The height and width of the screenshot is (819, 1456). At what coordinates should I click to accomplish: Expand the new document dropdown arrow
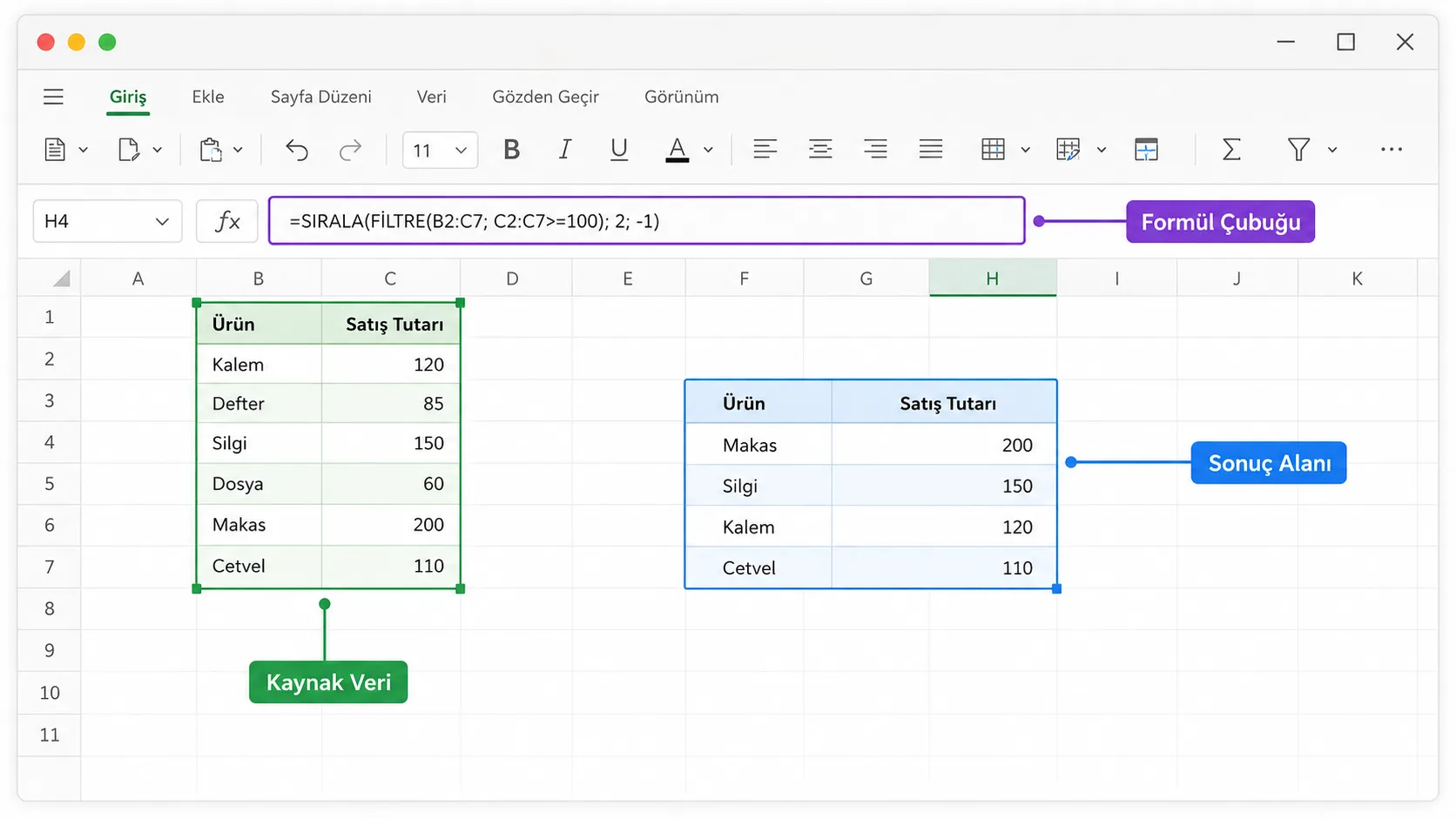tap(158, 150)
